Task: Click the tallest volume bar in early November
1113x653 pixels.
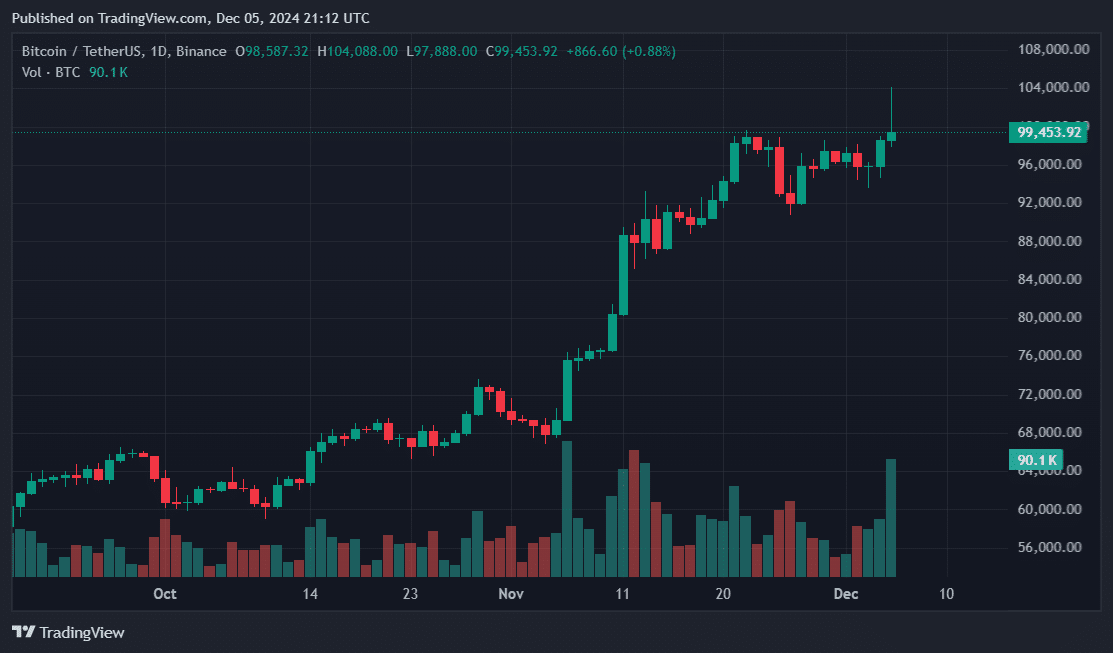Action: 566,509
